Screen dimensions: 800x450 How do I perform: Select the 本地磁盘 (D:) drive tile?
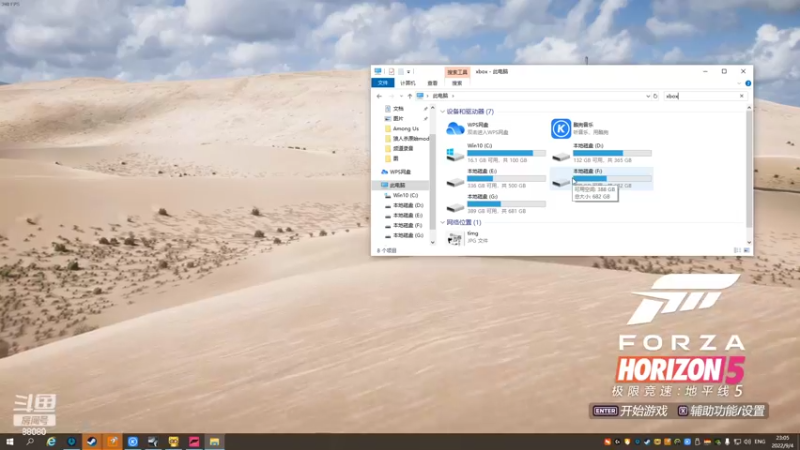click(602, 153)
